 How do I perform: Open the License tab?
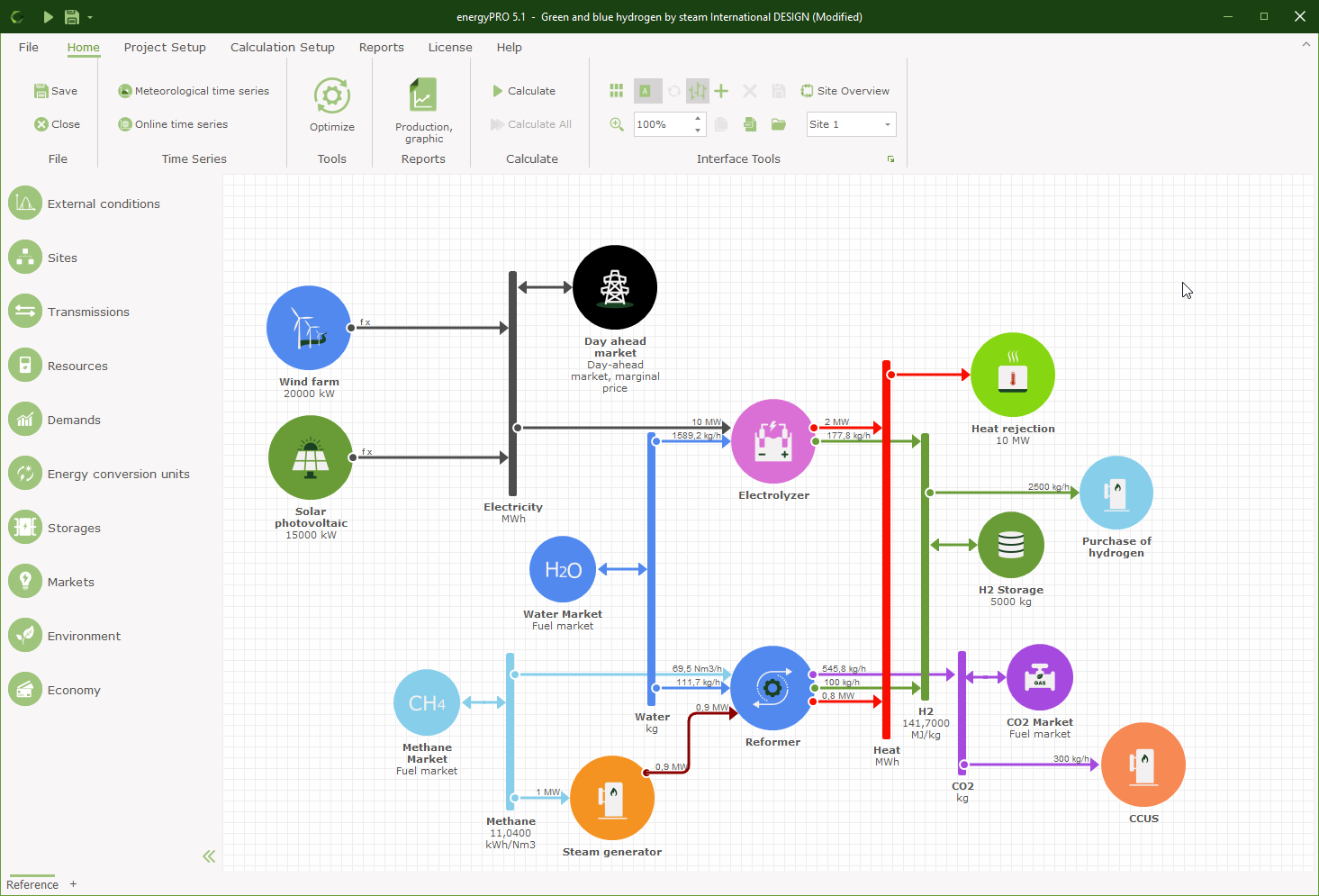click(x=450, y=47)
